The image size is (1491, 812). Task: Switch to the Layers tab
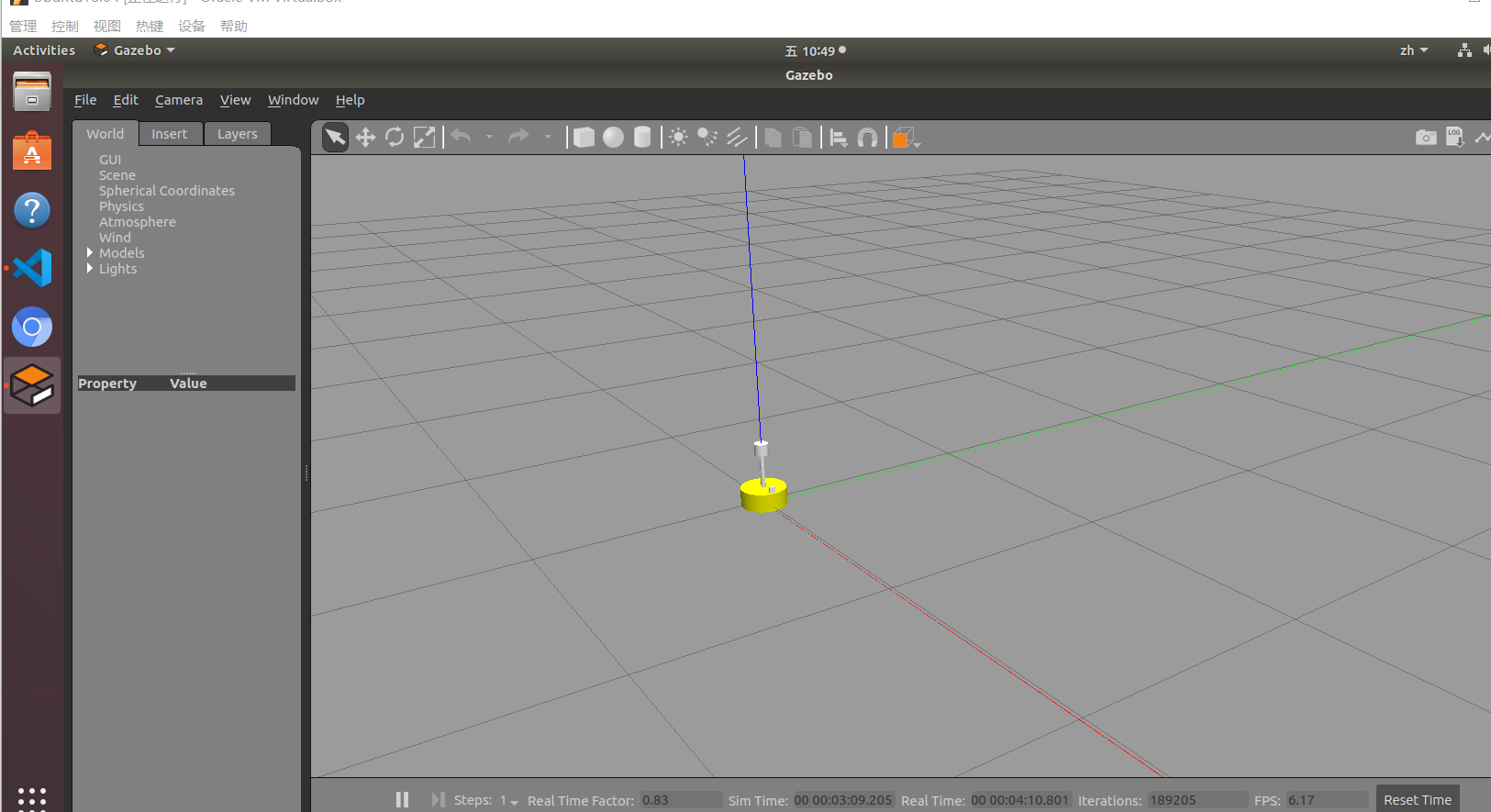(x=238, y=134)
